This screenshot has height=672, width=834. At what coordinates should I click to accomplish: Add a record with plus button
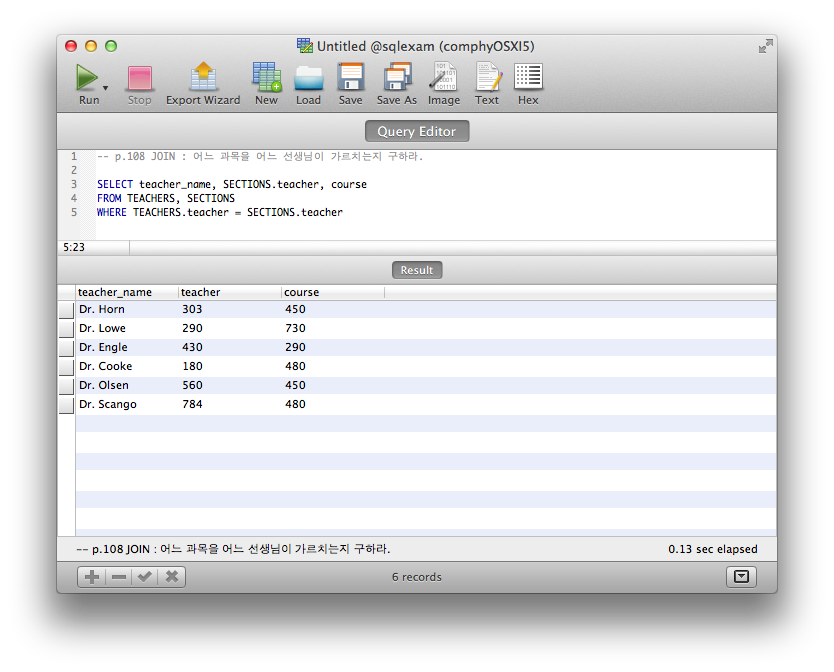(x=91, y=577)
